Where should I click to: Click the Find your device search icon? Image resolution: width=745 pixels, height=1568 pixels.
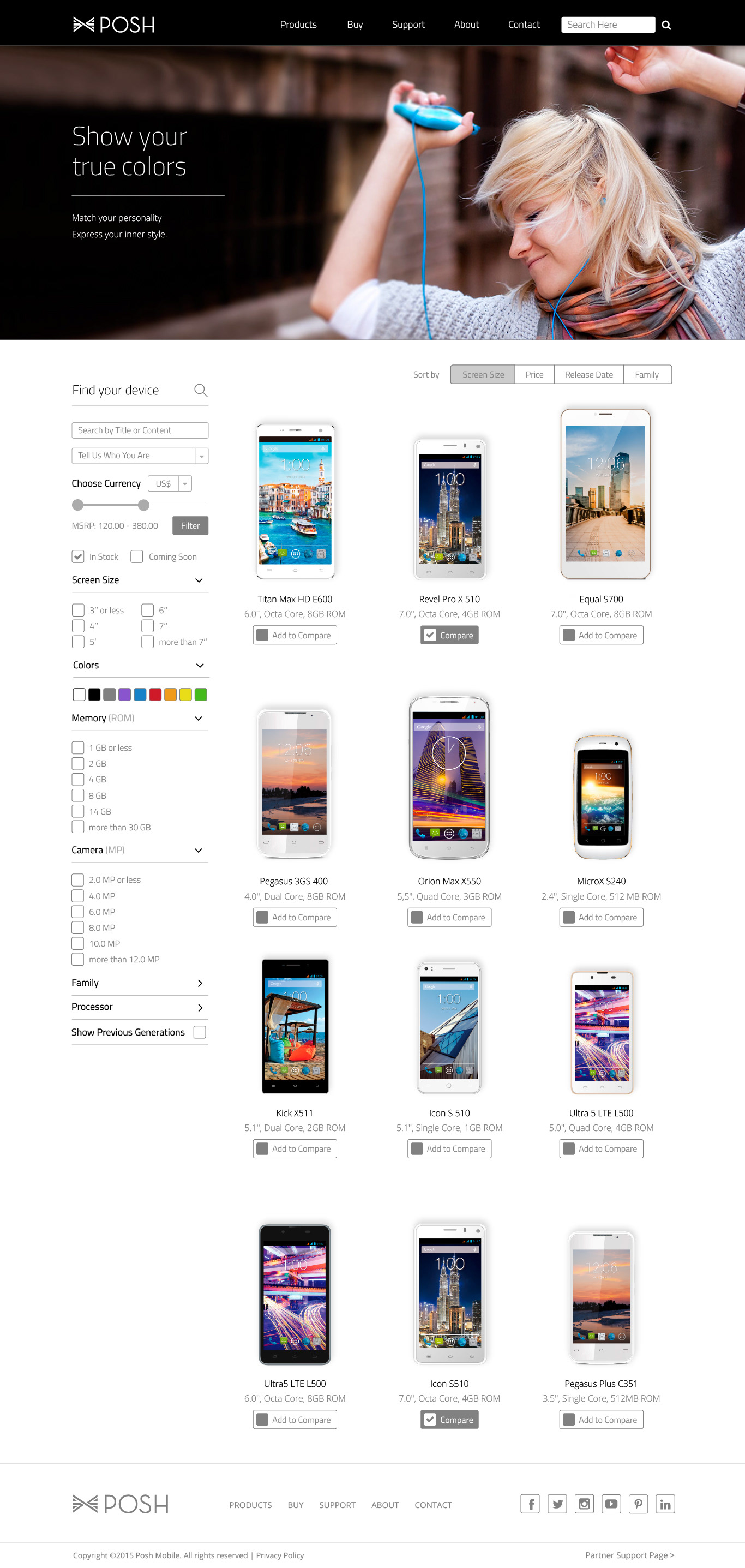point(200,390)
